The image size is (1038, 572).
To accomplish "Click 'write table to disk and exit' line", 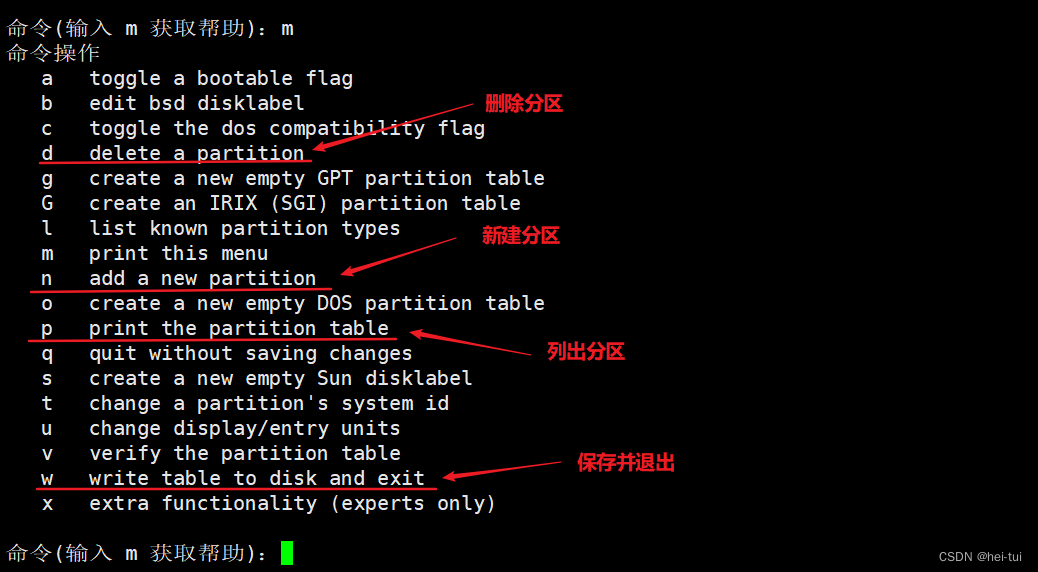I will tap(233, 478).
